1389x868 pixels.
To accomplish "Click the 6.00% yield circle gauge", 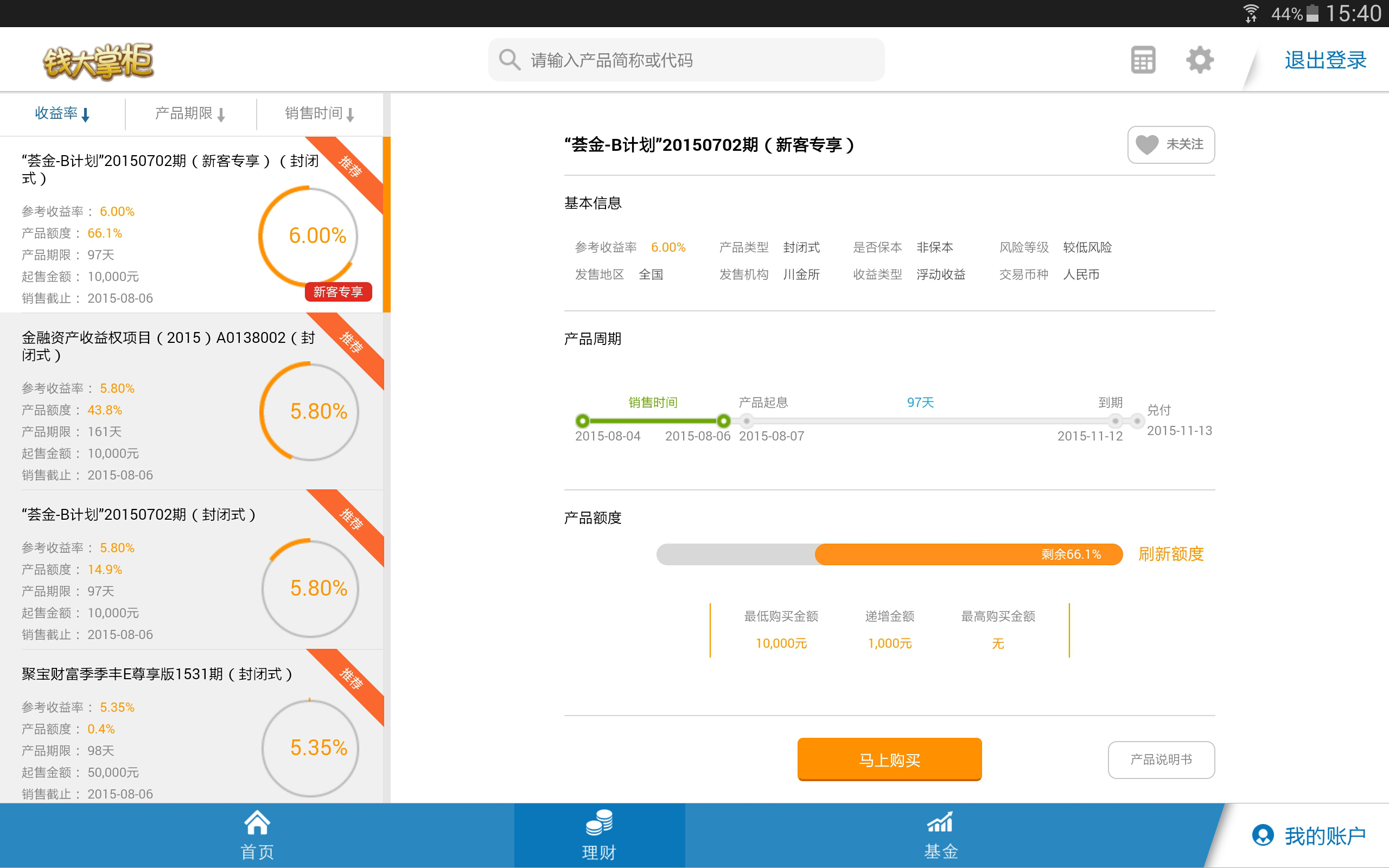I will (309, 236).
